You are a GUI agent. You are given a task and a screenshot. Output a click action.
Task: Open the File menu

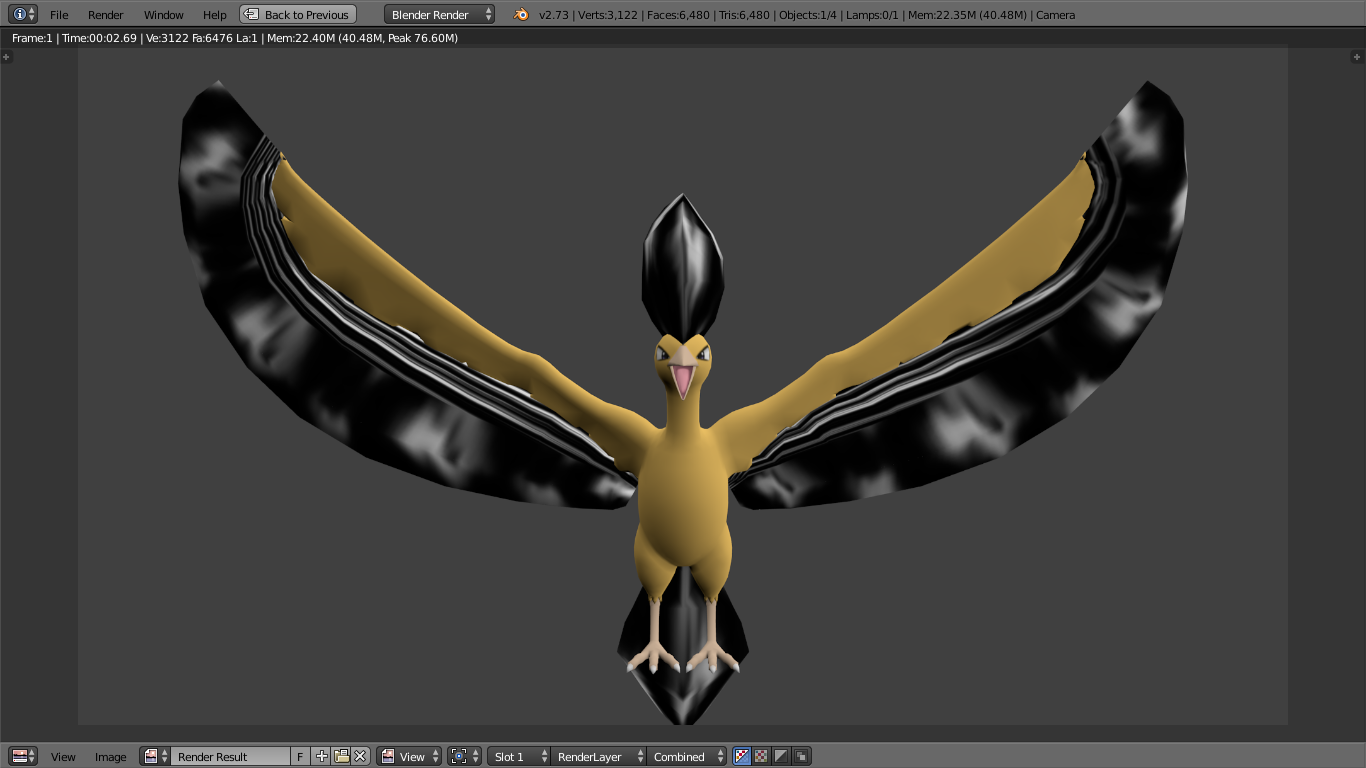(59, 15)
